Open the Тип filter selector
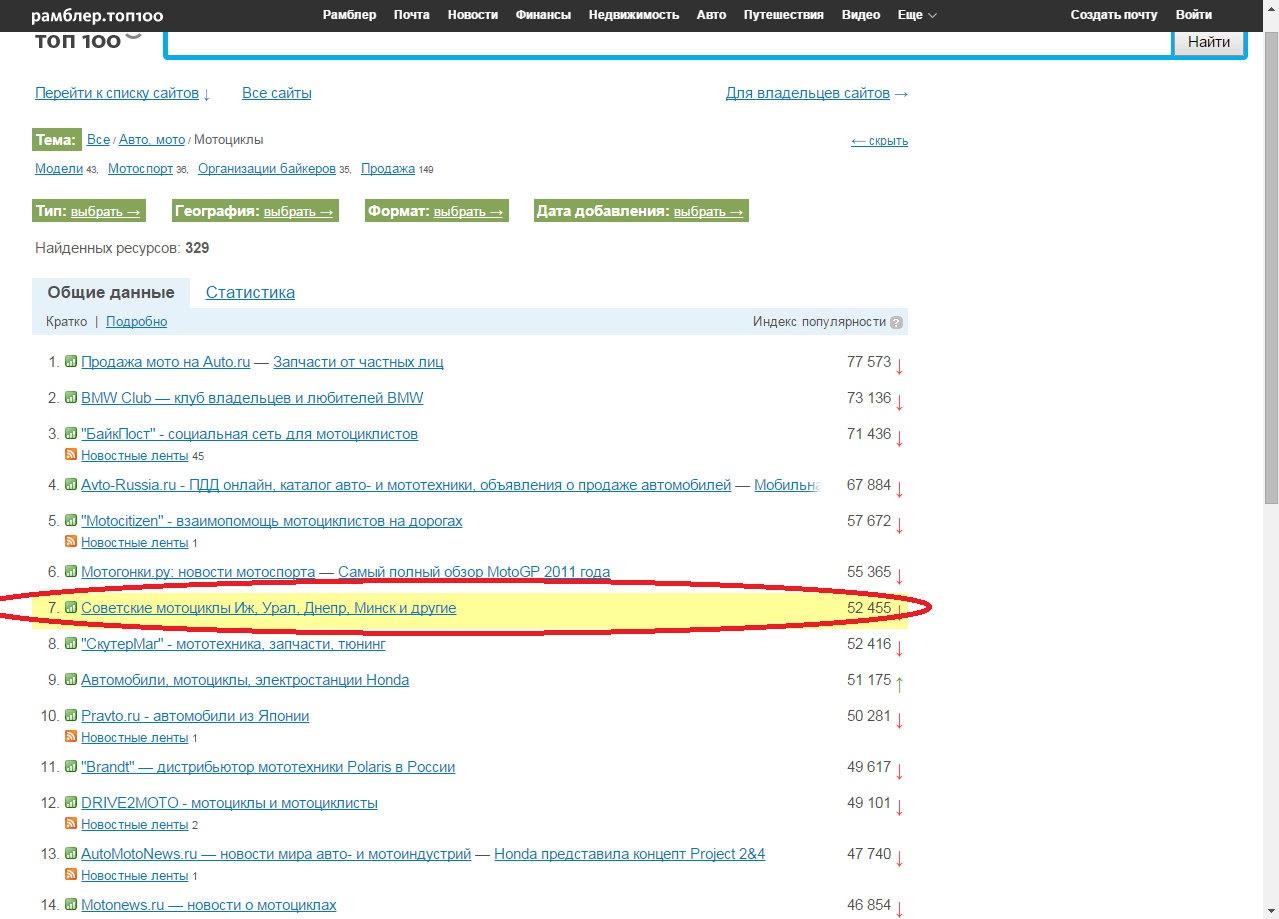This screenshot has width=1279, height=919. click(x=105, y=212)
